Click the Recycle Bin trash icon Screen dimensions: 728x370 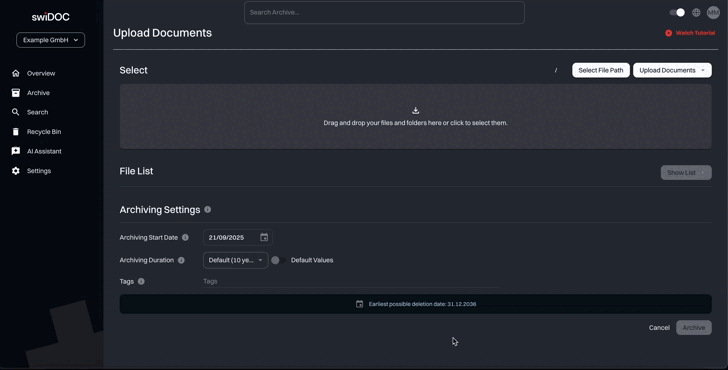click(16, 132)
